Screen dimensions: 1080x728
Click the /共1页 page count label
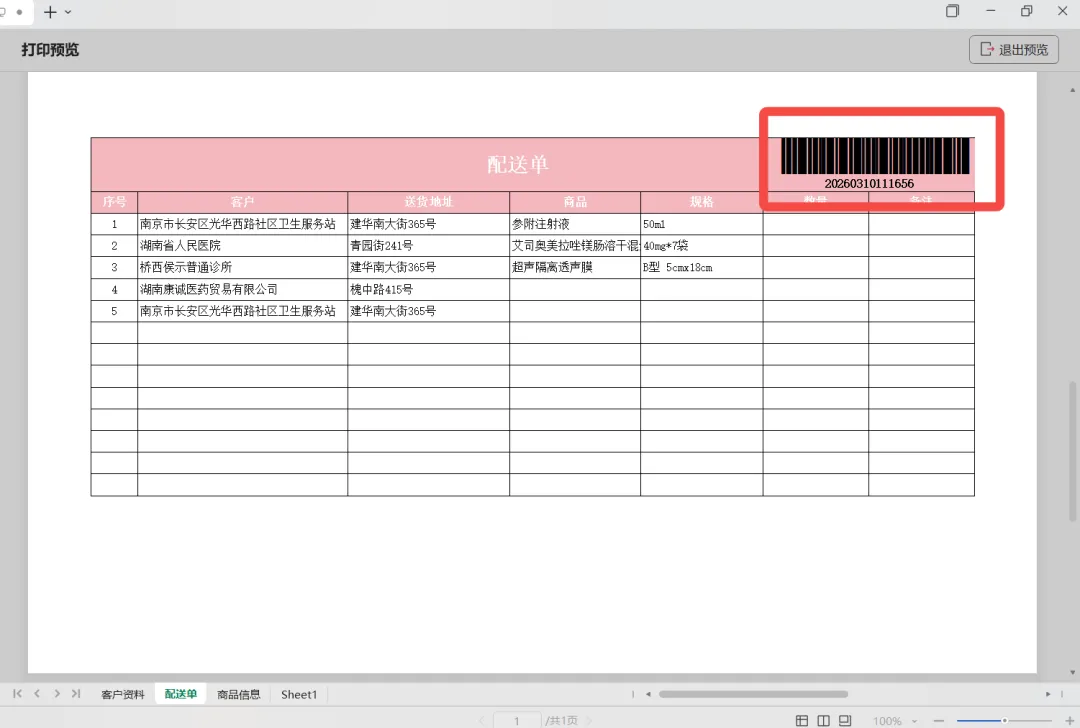point(561,720)
